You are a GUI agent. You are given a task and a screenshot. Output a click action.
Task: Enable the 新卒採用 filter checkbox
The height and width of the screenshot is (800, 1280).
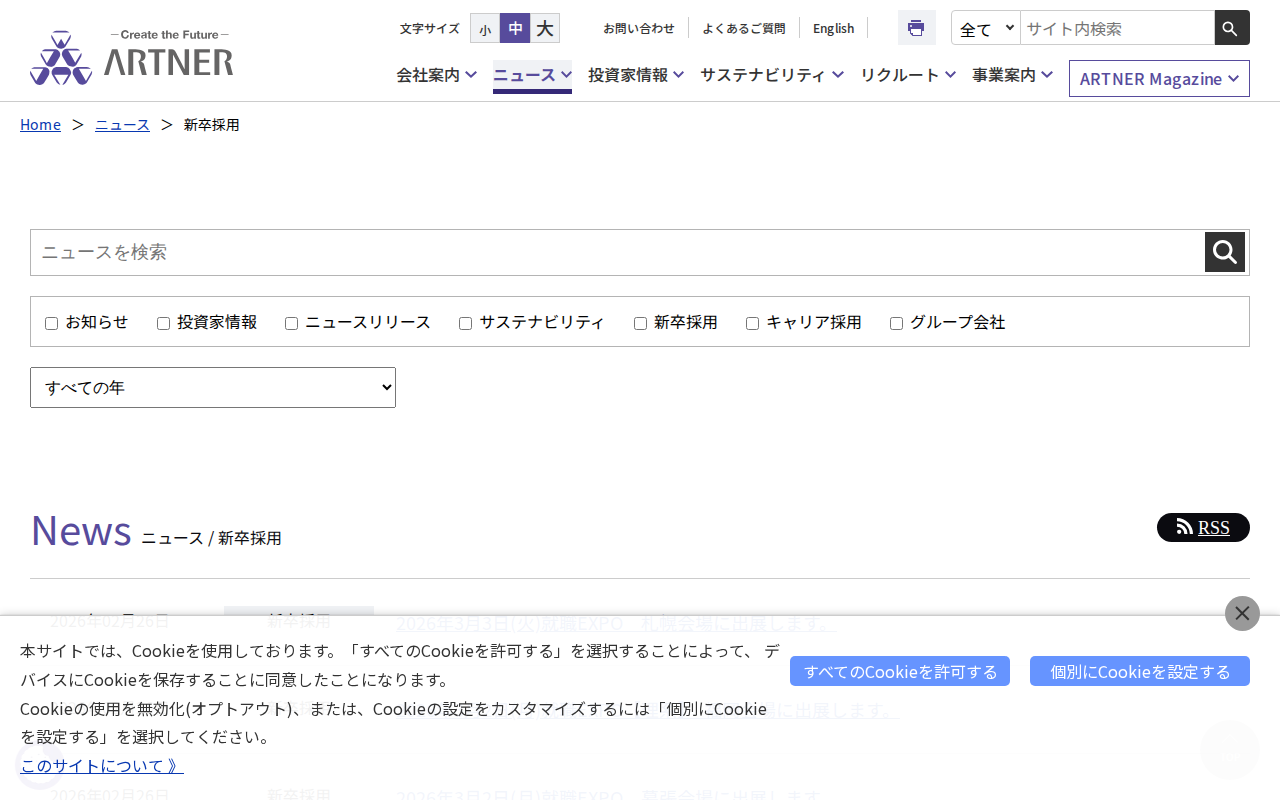[640, 323]
